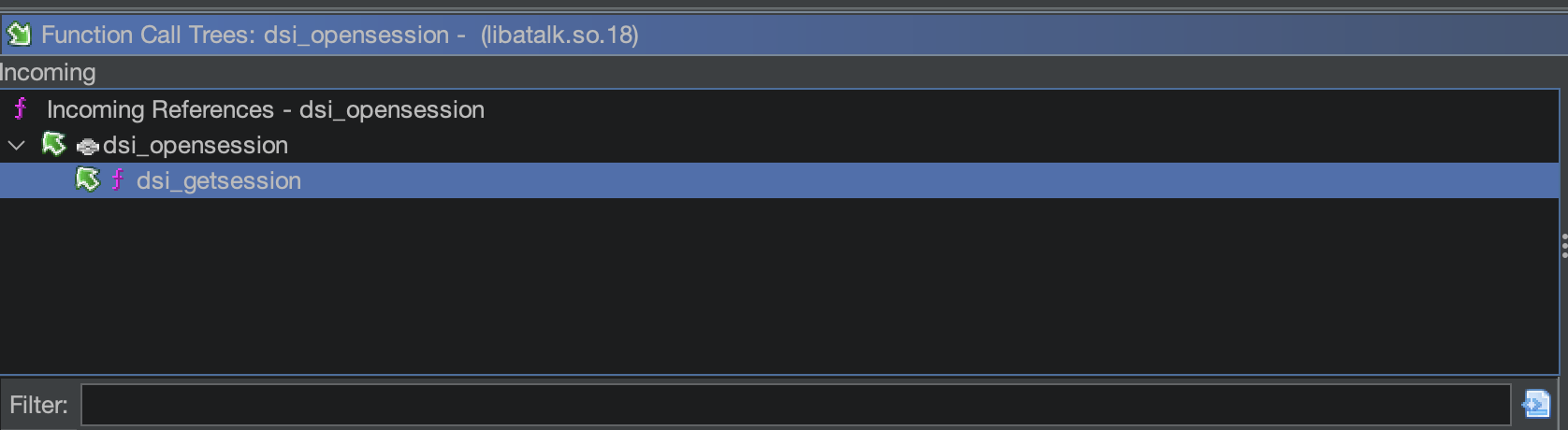
Task: Focus the Filter text input field
Action: [x=796, y=405]
